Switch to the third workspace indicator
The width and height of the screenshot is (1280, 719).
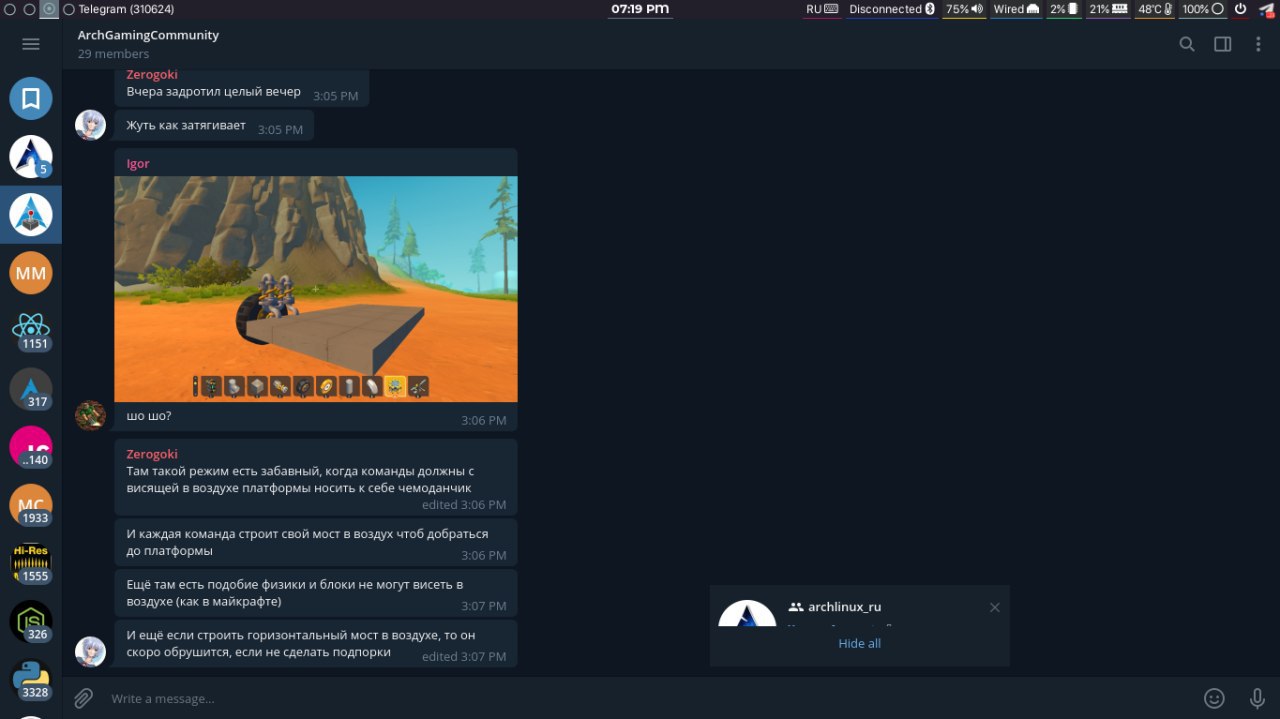coord(49,9)
